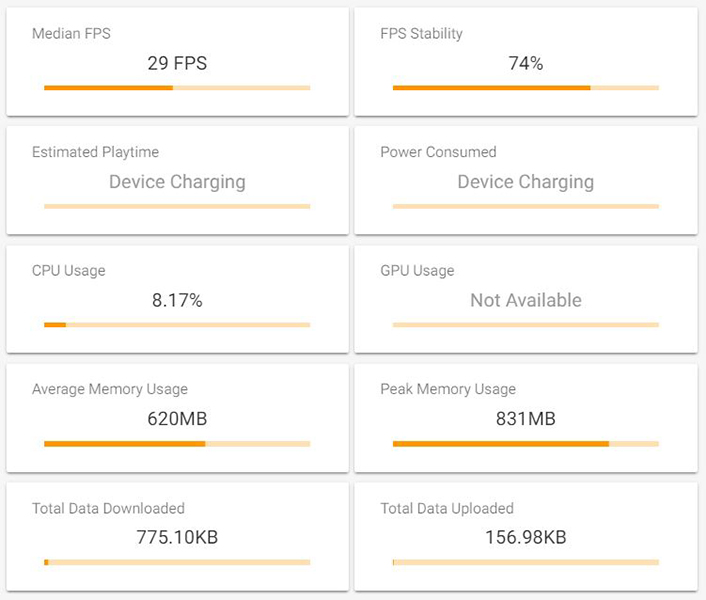The height and width of the screenshot is (600, 706).
Task: Click the 8.17% CPU usage value
Action: (x=177, y=300)
